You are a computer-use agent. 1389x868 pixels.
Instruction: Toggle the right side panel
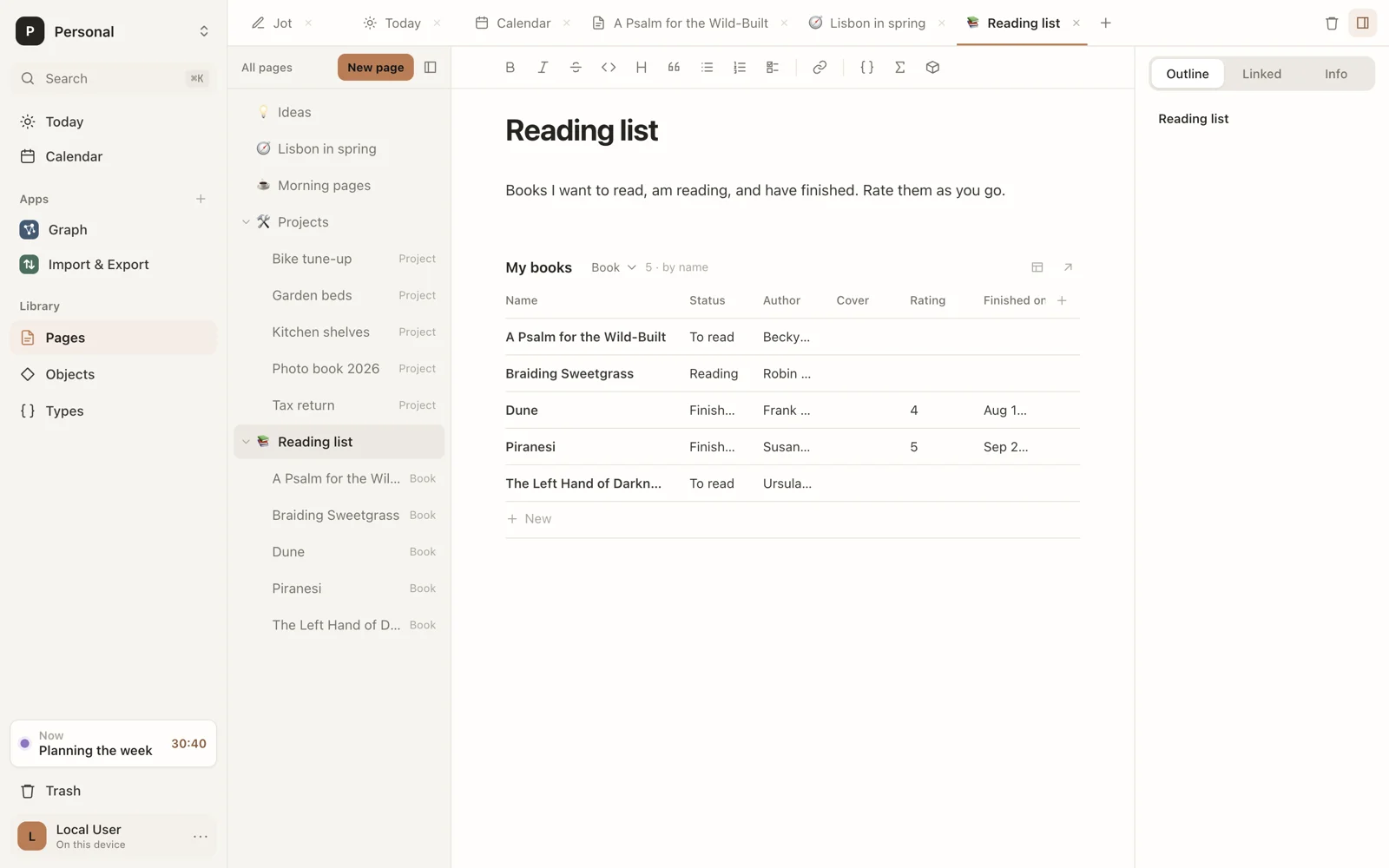1363,23
